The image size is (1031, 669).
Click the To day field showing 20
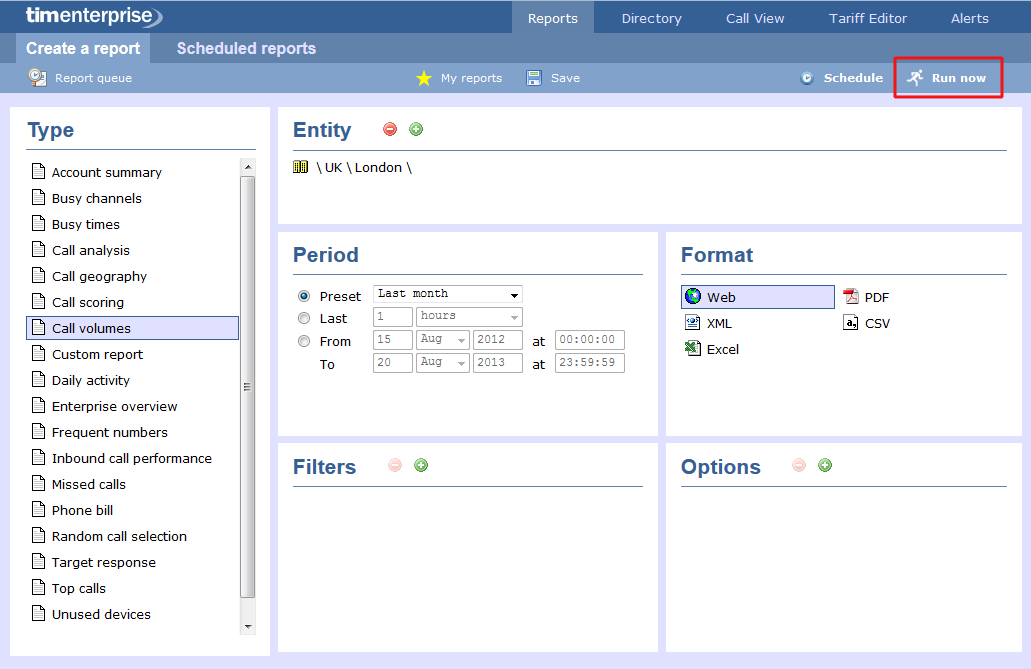coord(393,362)
